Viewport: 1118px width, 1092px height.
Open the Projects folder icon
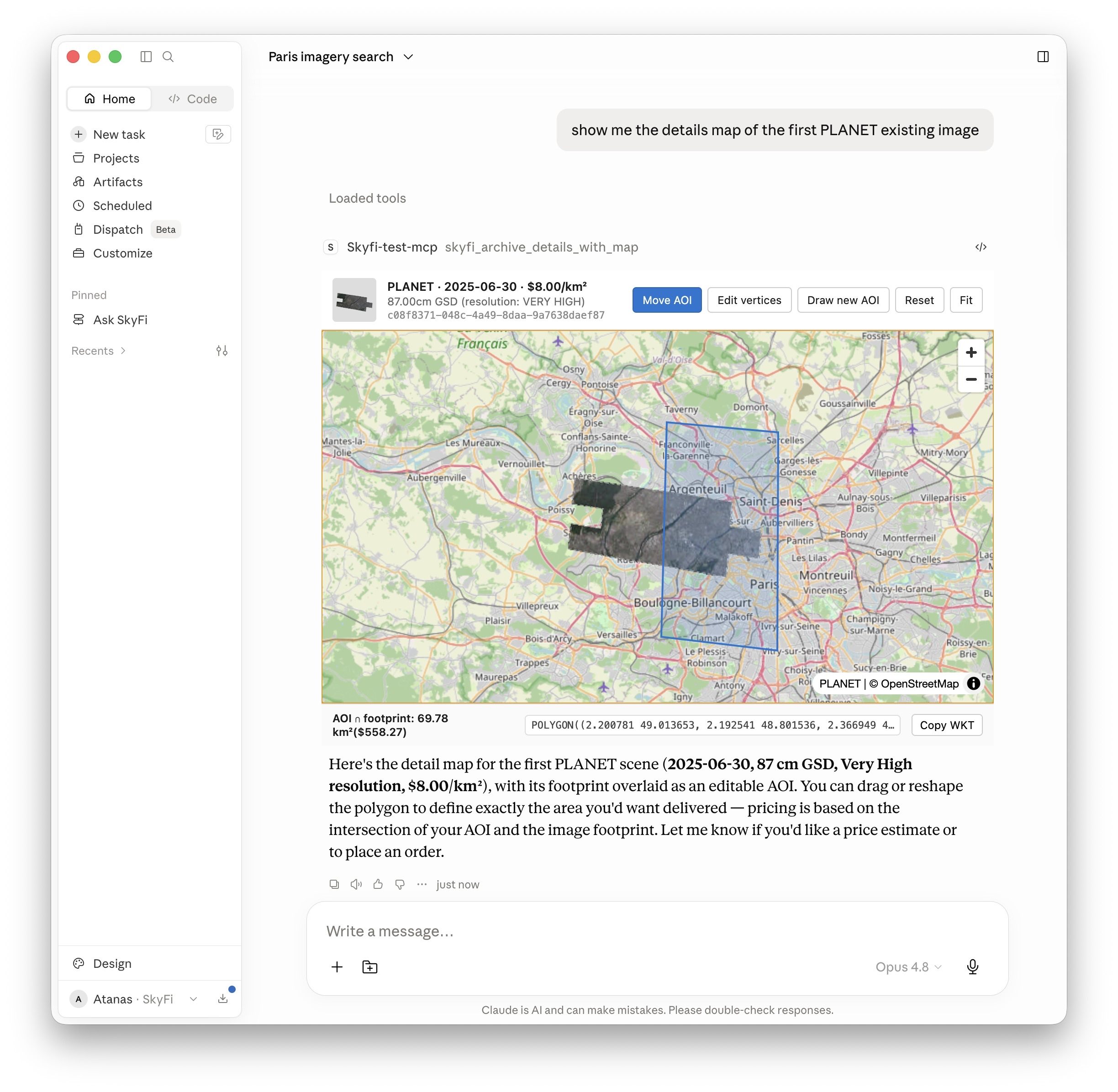click(x=79, y=157)
